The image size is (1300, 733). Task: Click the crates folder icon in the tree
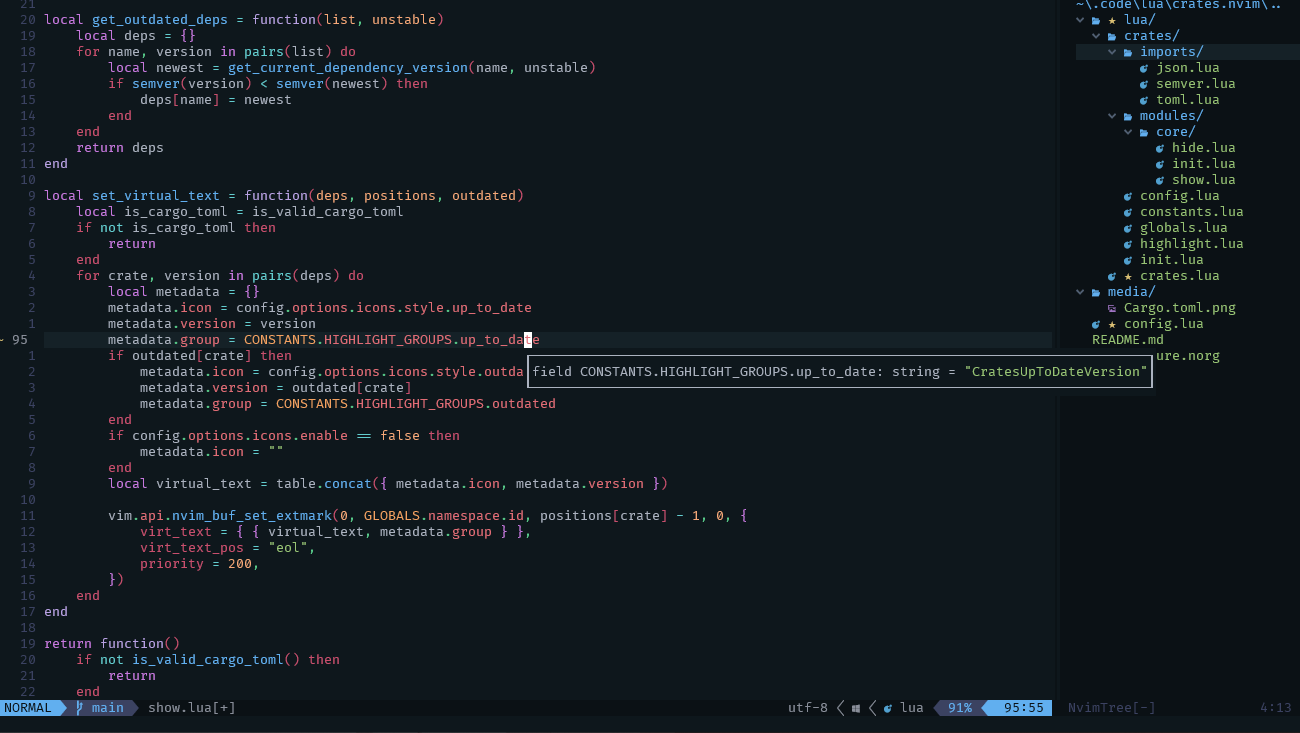[x=1112, y=36]
